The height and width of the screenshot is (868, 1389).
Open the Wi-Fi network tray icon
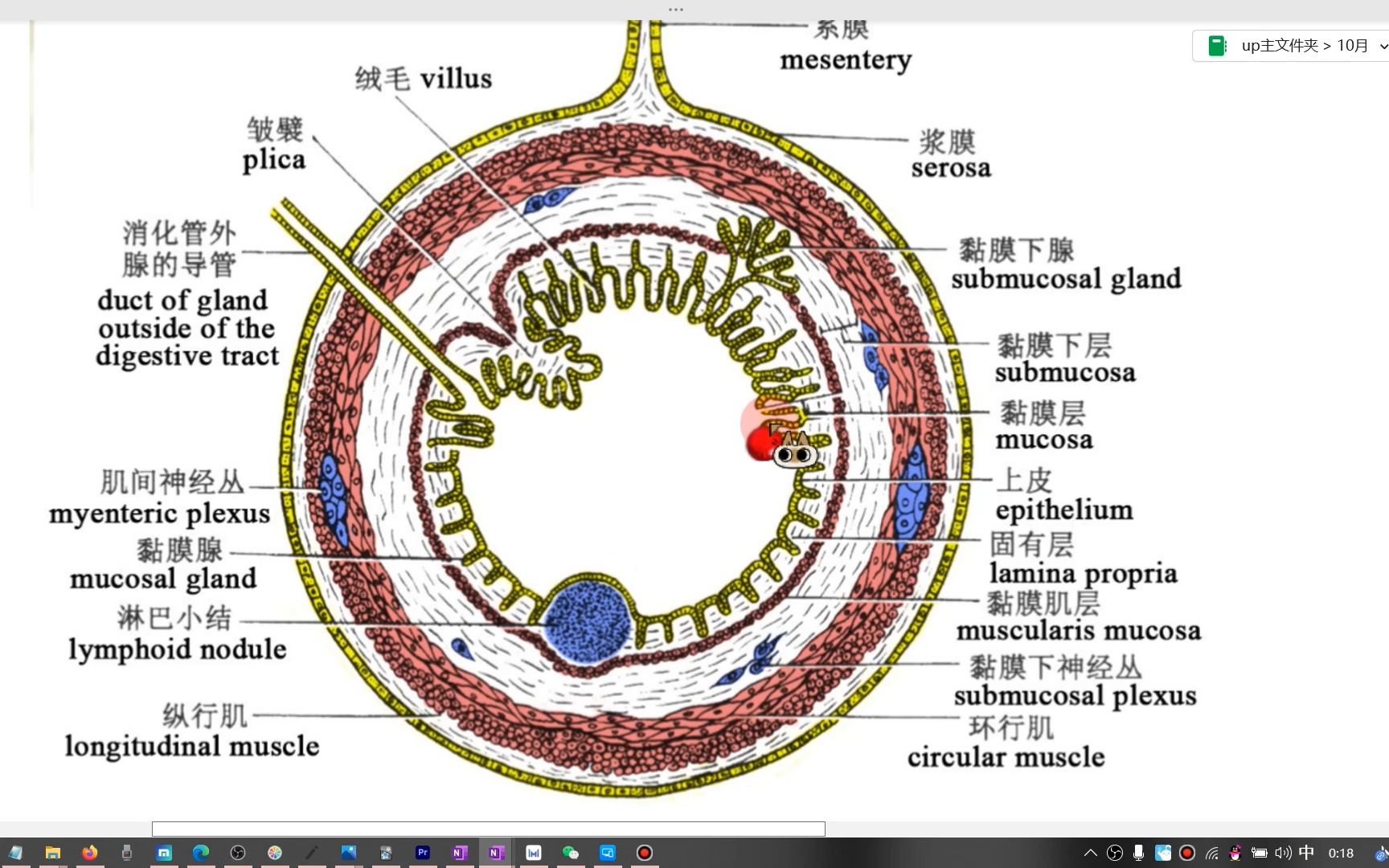1212,854
